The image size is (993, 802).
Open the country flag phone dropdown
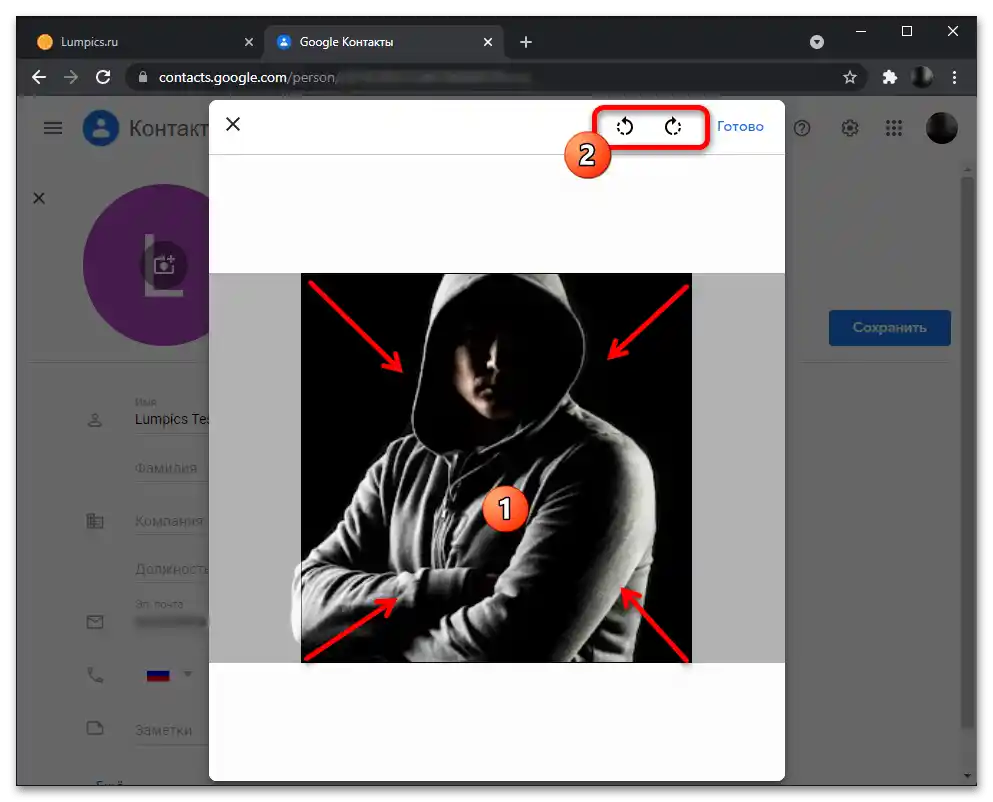tap(168, 675)
